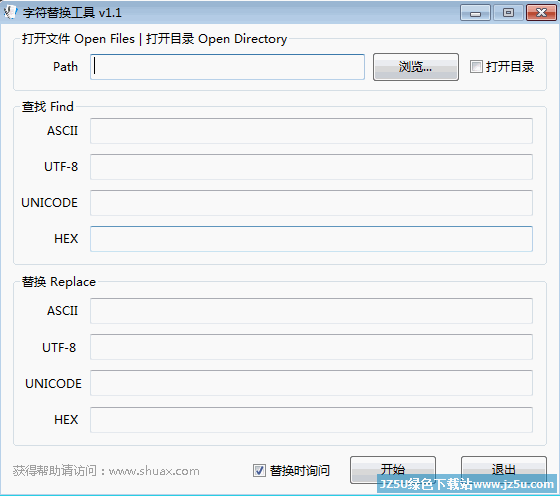This screenshot has height=496, width=560.
Task: Click the 退出 exit button
Action: tap(504, 469)
